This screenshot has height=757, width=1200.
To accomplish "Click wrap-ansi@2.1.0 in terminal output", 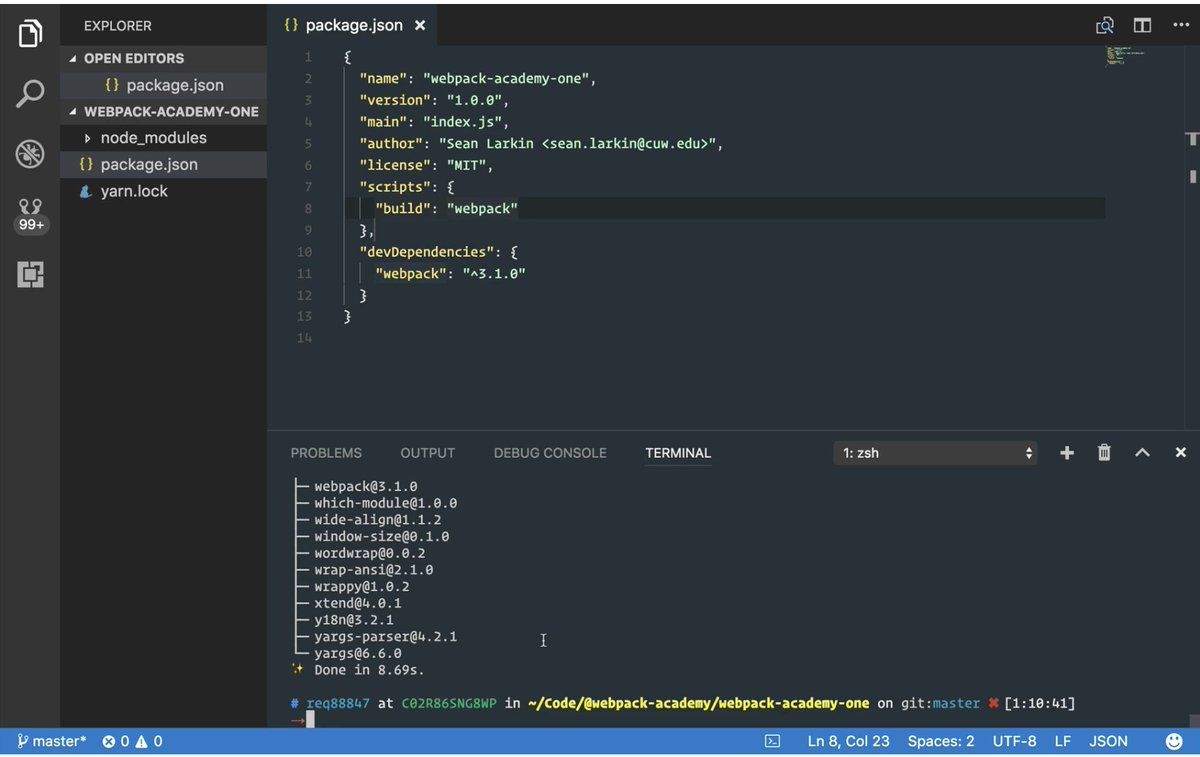I will 374,570.
